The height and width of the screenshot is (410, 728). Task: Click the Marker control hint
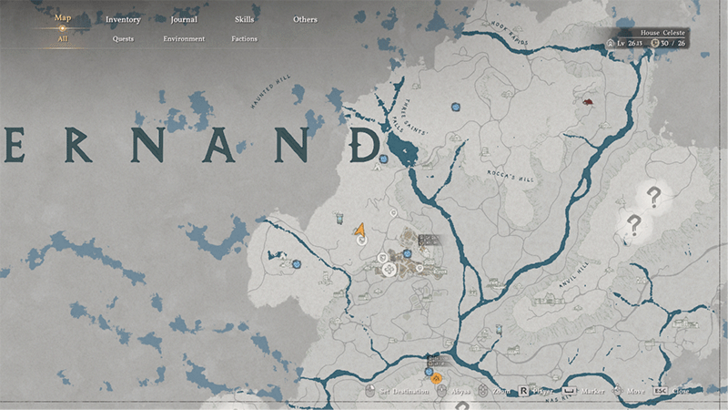click(x=584, y=391)
